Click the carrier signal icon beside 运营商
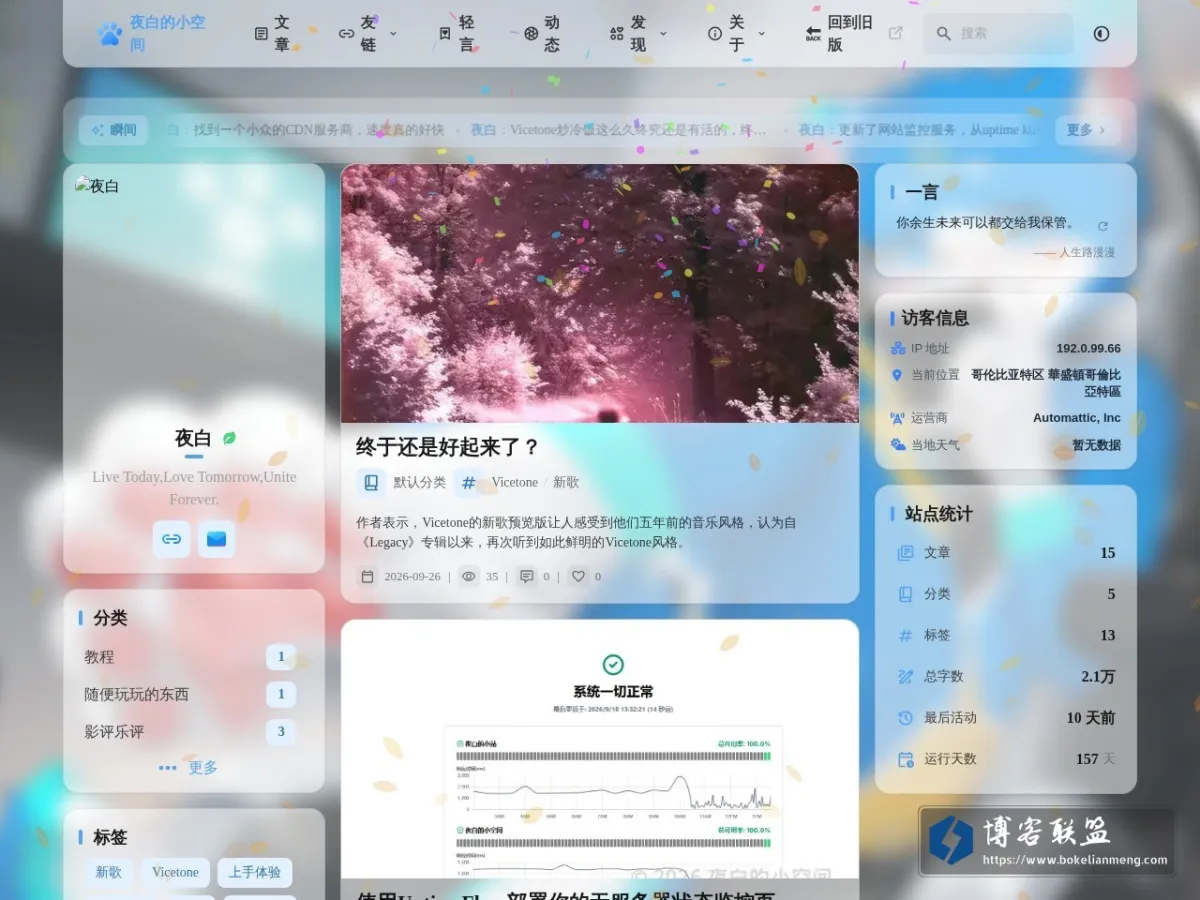1200x900 pixels. 897,418
